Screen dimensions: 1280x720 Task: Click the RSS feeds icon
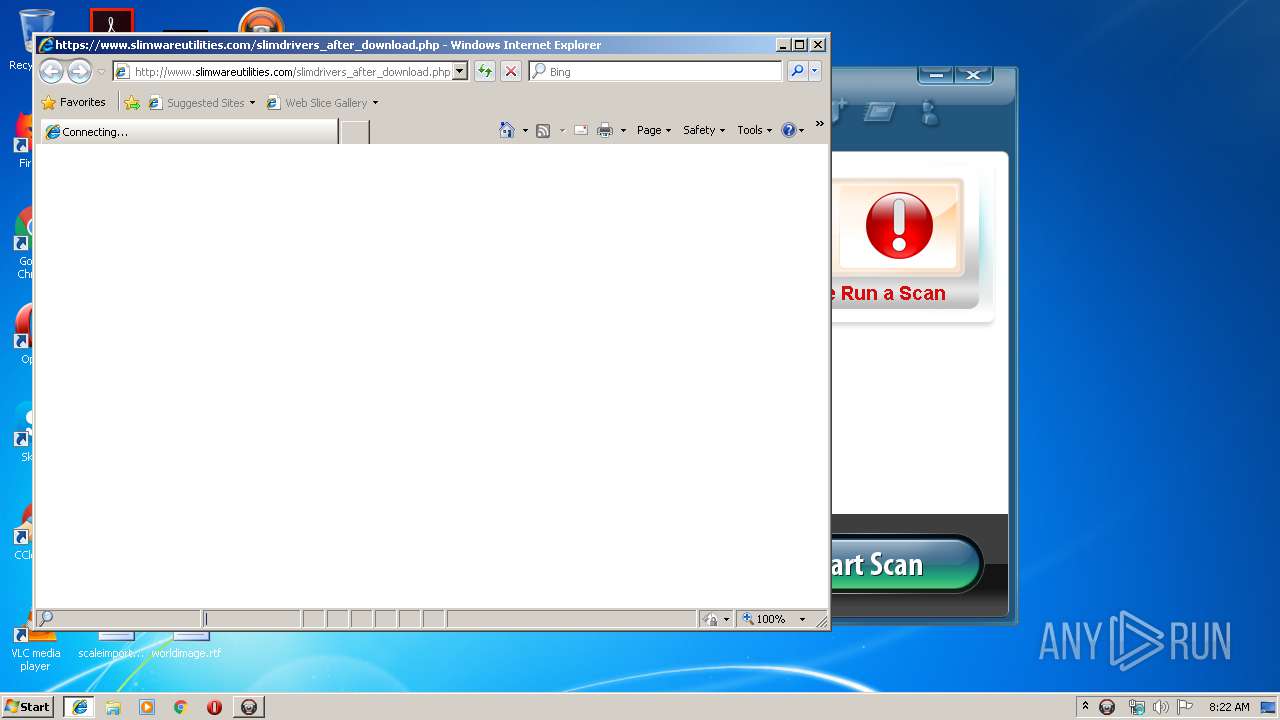(543, 130)
